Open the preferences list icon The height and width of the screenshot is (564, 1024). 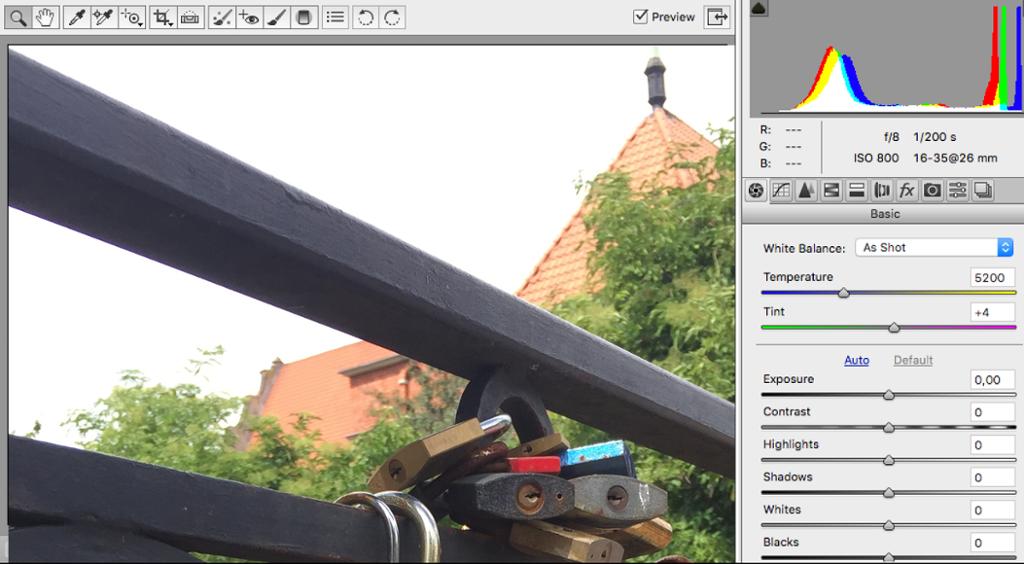click(335, 18)
